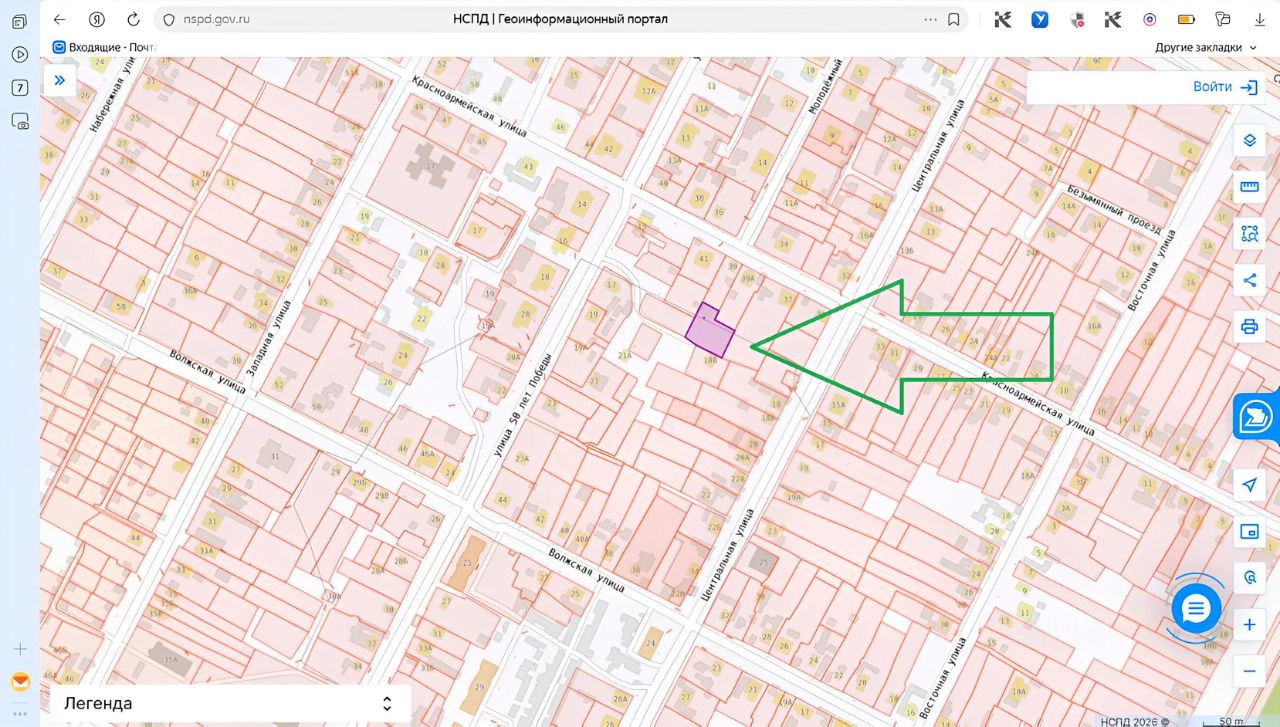The image size is (1280, 727).
Task: Click the battery saver icon
Action: point(1187,19)
